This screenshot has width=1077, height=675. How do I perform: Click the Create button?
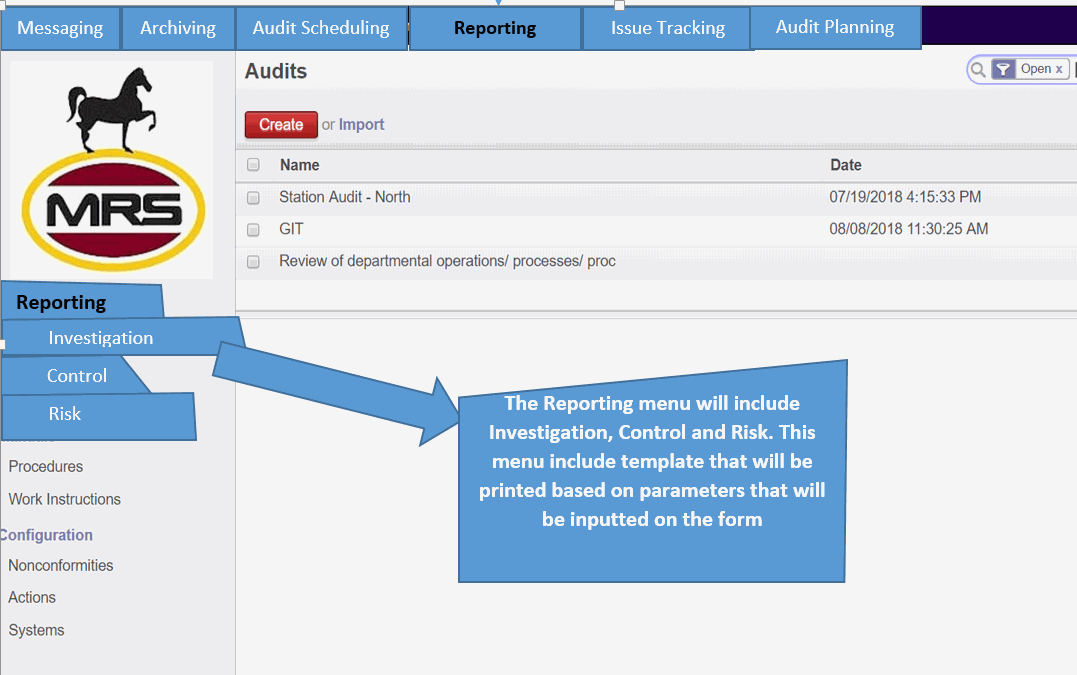pyautogui.click(x=280, y=124)
